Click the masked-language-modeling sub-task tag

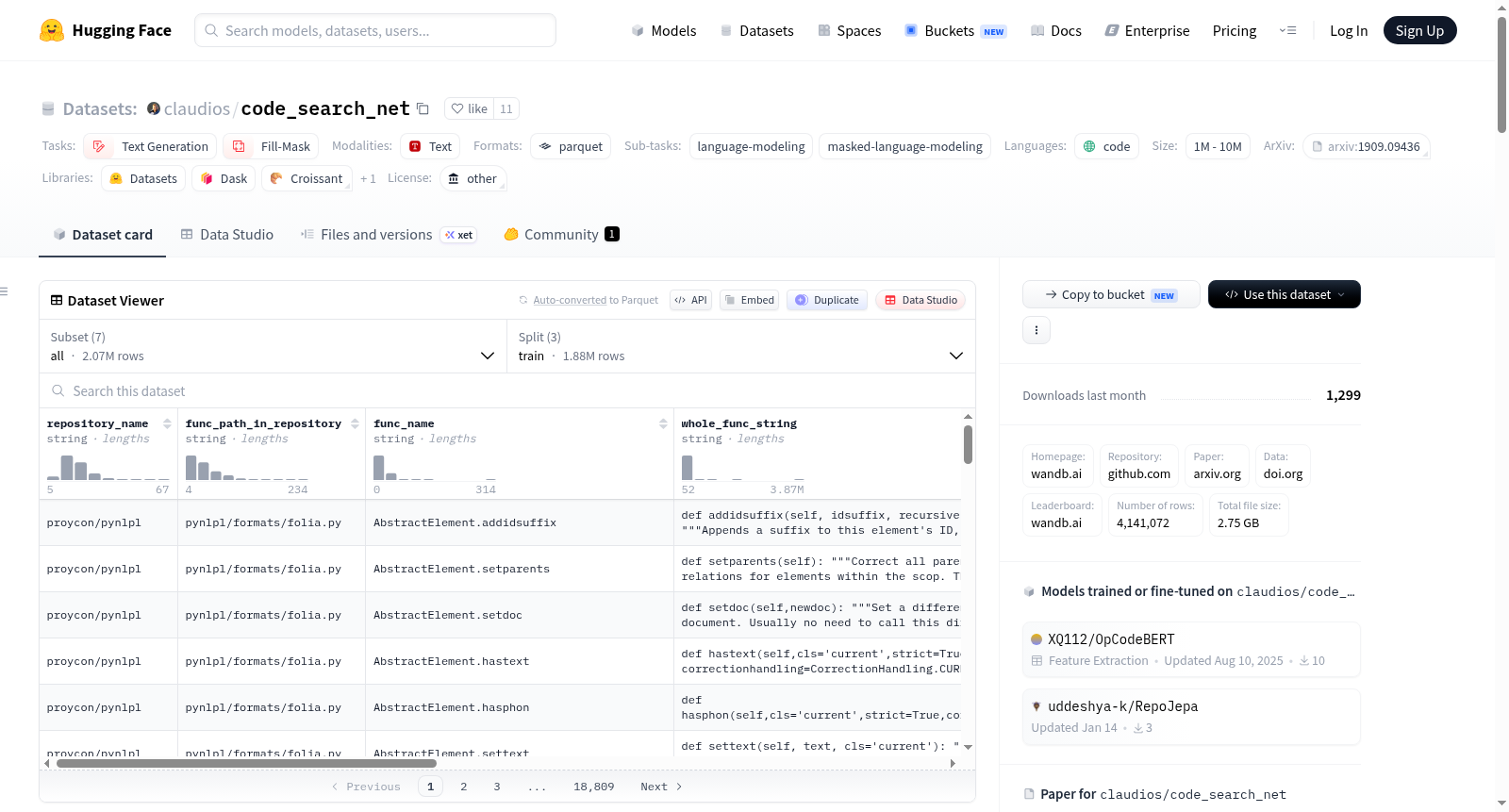pyautogui.click(x=904, y=146)
